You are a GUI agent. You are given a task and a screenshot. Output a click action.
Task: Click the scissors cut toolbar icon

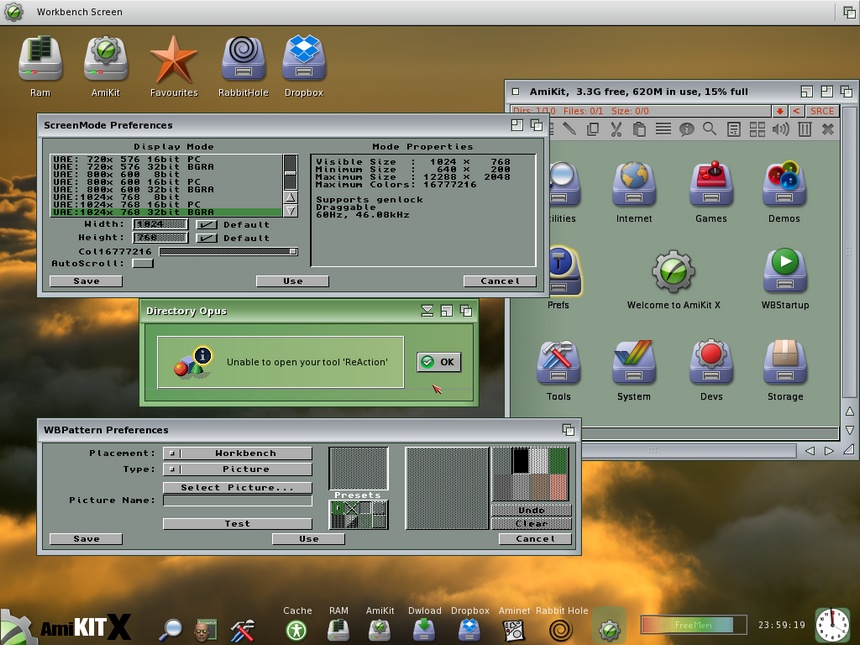pos(615,129)
